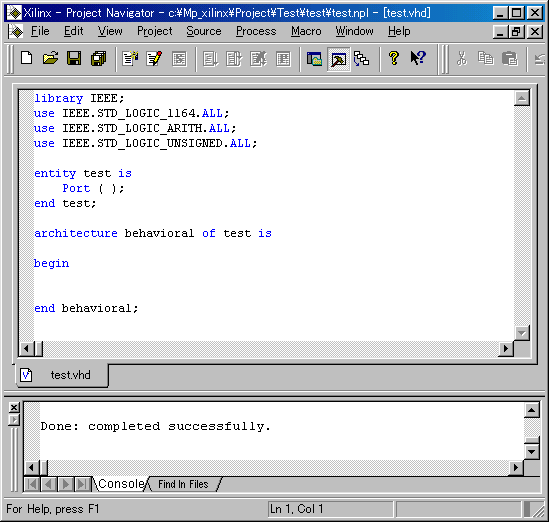Click the console horizontal scroll right arrow
Screen dimensions: 549x522
tap(516, 468)
